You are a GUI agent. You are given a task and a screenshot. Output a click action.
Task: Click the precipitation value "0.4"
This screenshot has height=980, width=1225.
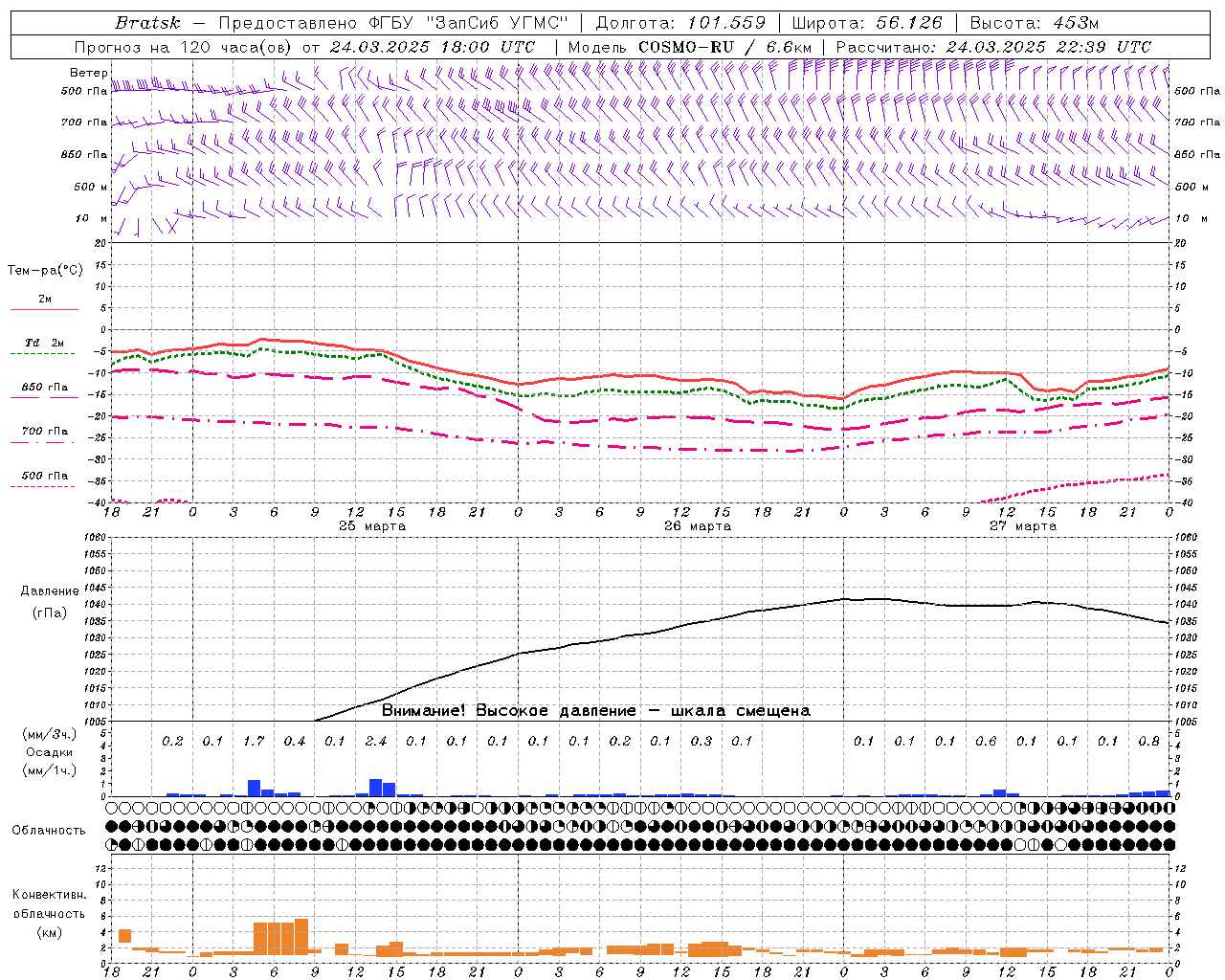(x=295, y=741)
